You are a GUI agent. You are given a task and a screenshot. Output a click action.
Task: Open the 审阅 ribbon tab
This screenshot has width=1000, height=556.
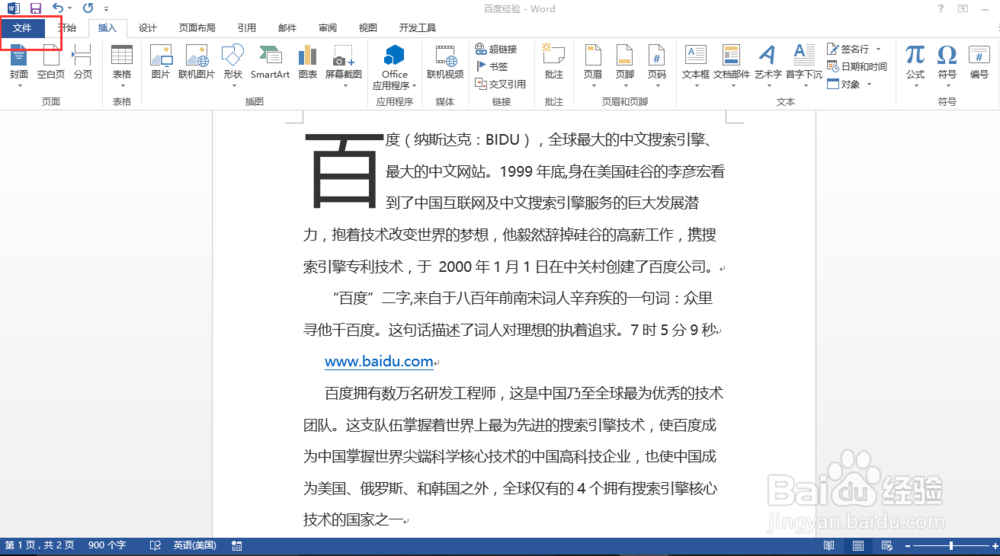pyautogui.click(x=328, y=28)
